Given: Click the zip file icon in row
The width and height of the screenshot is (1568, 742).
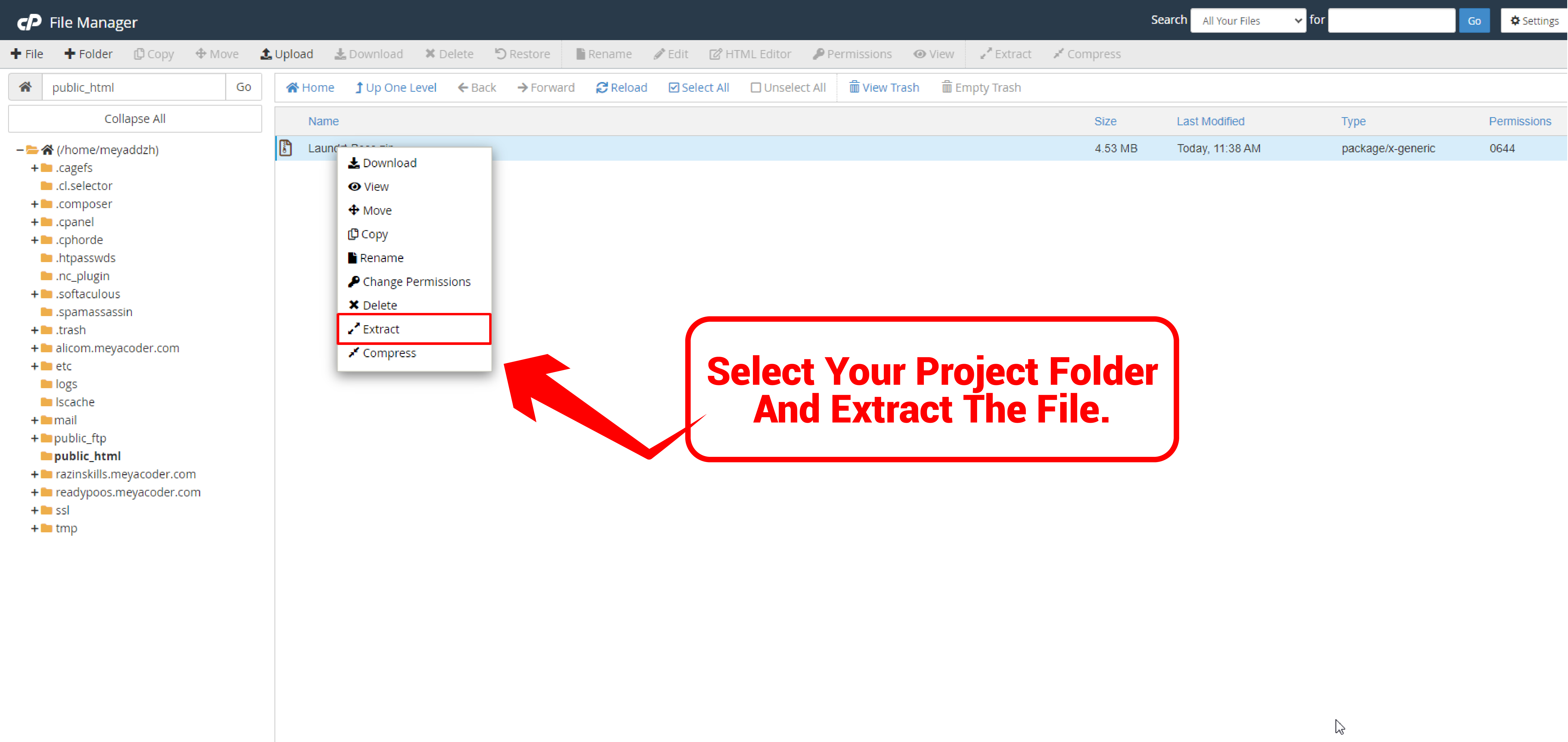Looking at the screenshot, I should pos(285,148).
